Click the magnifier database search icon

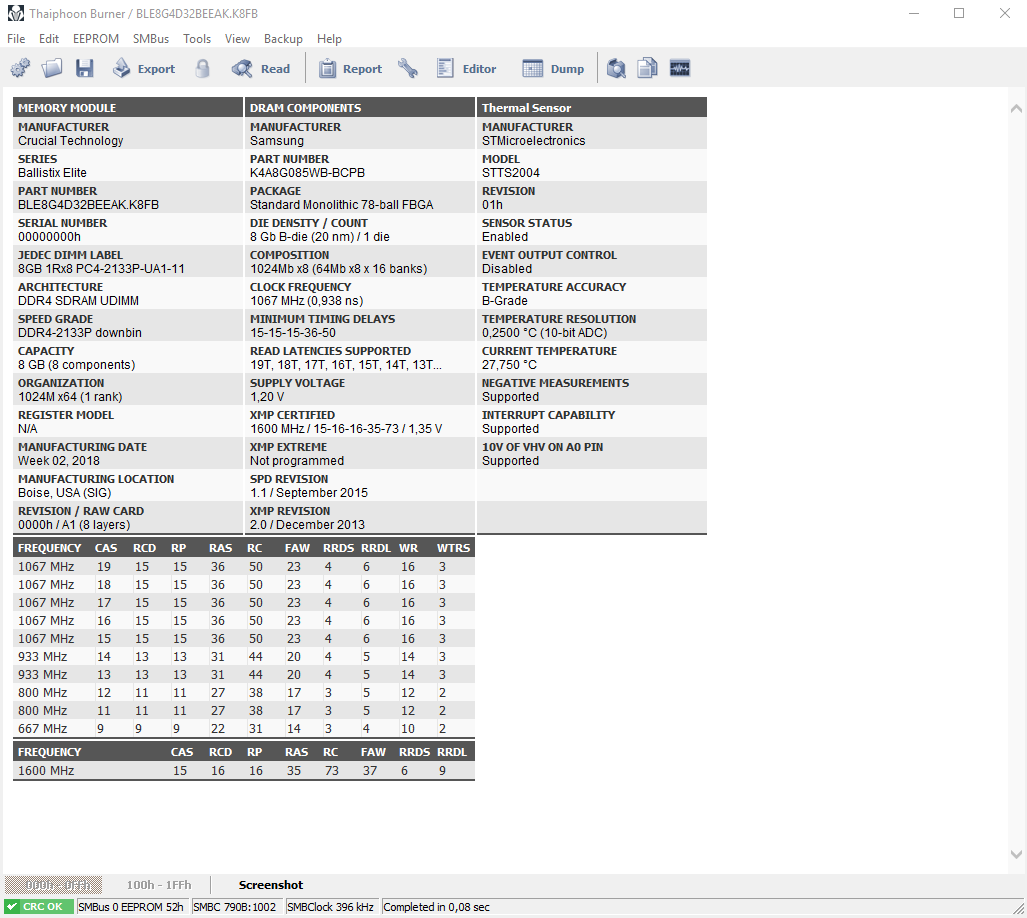pos(616,68)
